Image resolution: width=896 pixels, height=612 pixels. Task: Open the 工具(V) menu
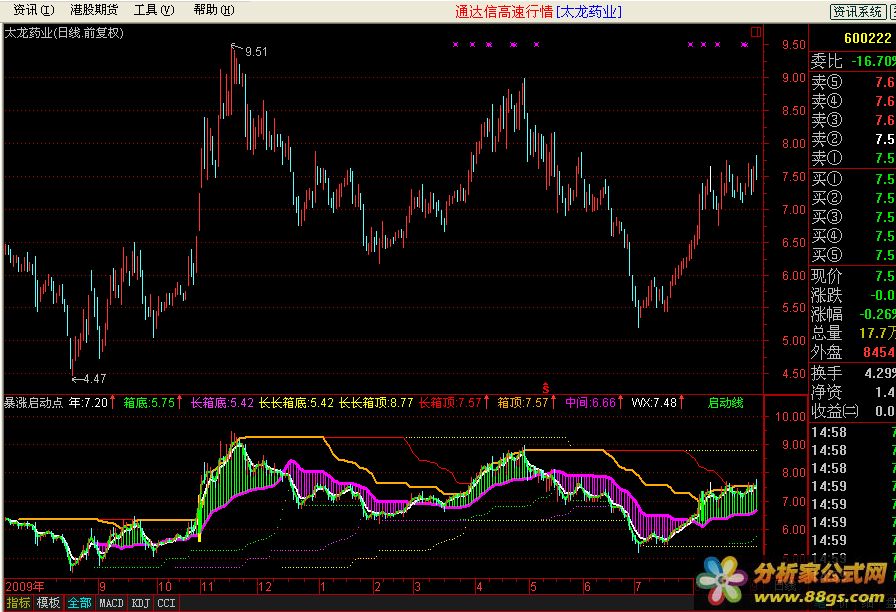(154, 10)
